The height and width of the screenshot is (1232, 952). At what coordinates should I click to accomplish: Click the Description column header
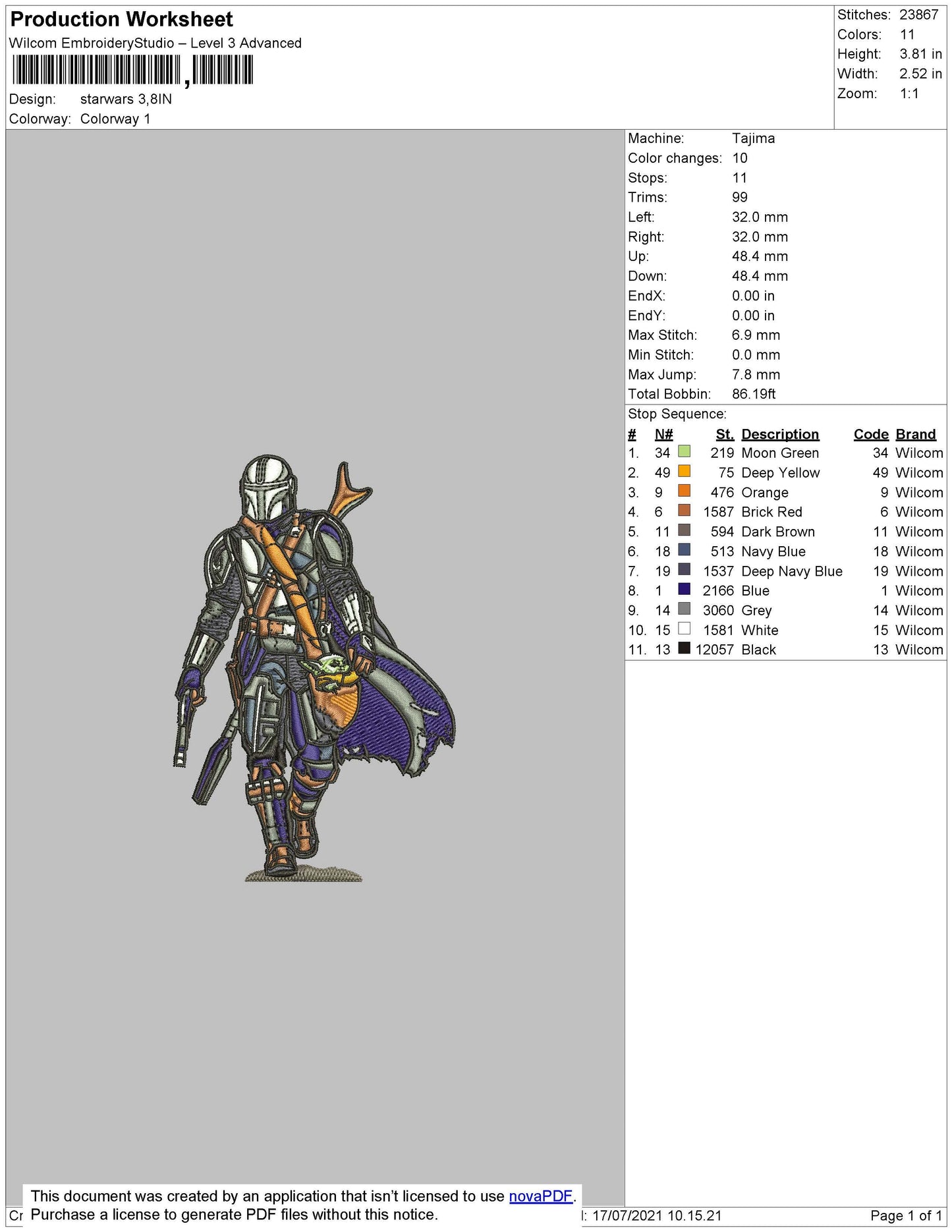pos(780,434)
